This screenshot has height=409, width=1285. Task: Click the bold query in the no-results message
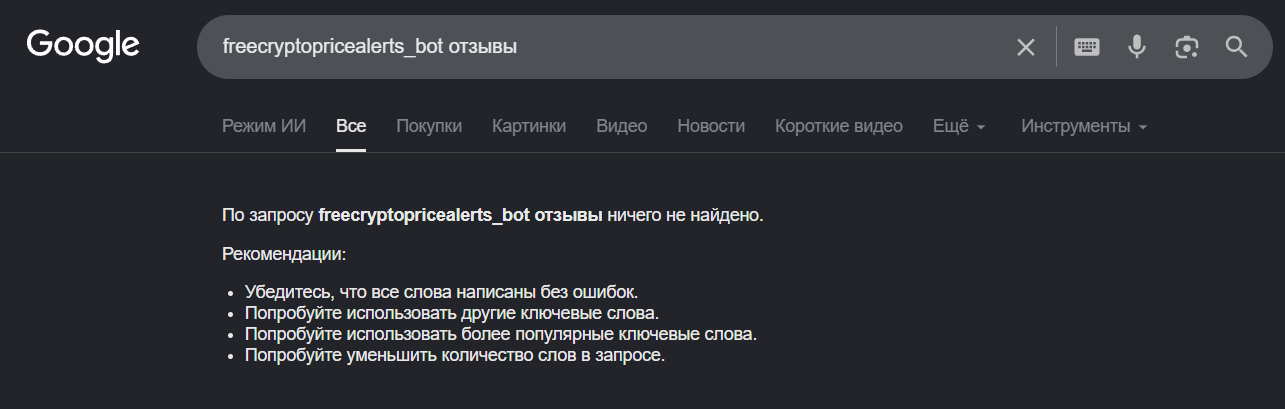tap(460, 215)
